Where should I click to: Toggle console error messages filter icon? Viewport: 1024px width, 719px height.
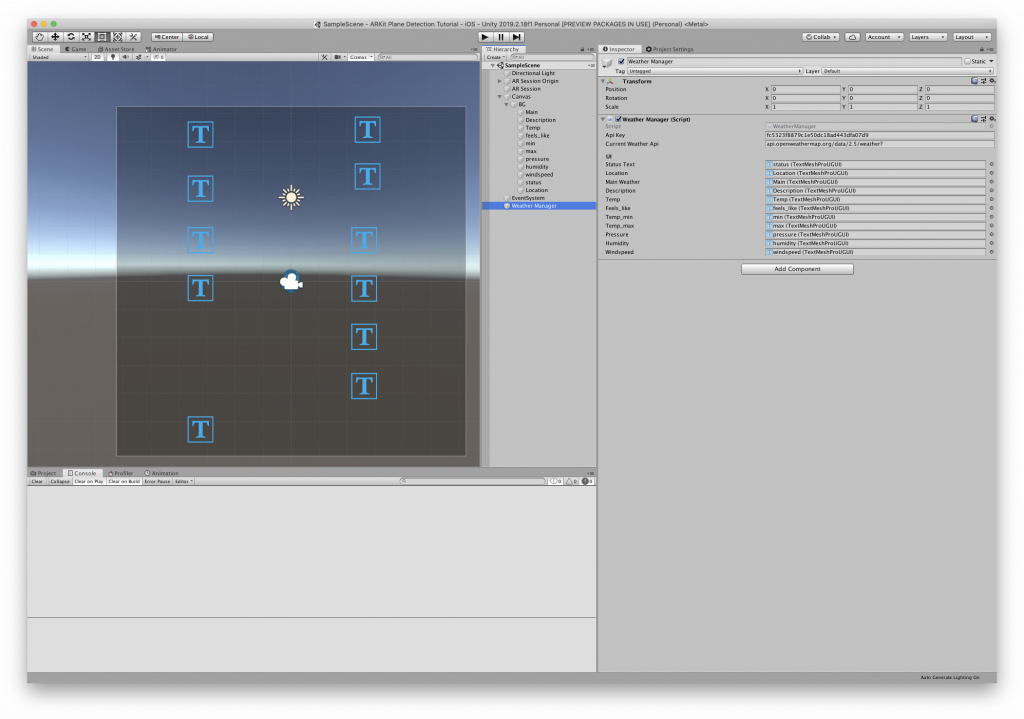[x=587, y=481]
